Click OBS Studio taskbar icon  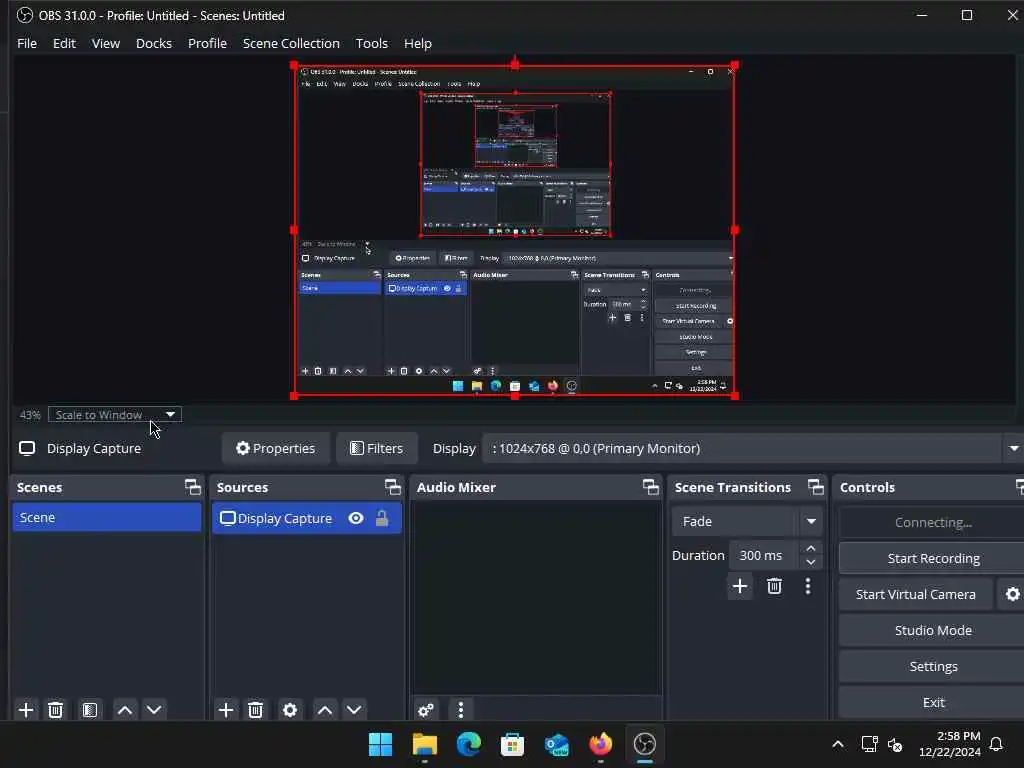click(645, 744)
